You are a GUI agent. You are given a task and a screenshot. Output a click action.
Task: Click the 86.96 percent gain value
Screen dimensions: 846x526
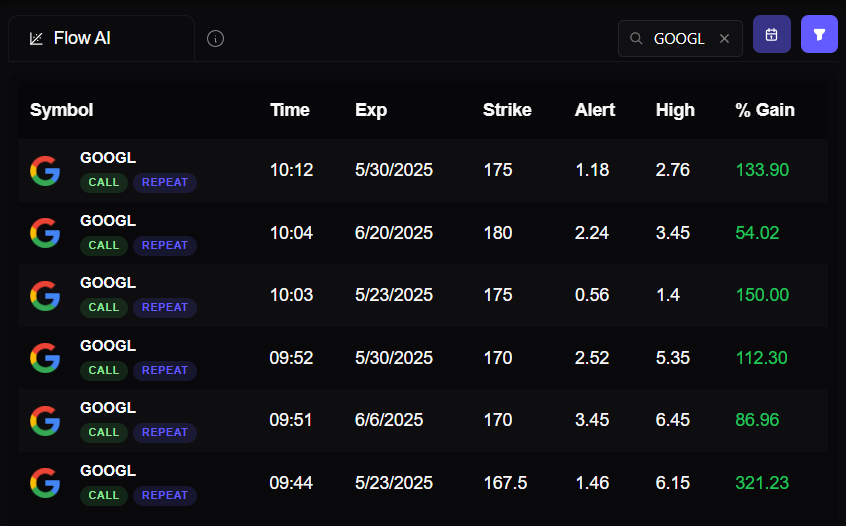pos(758,420)
